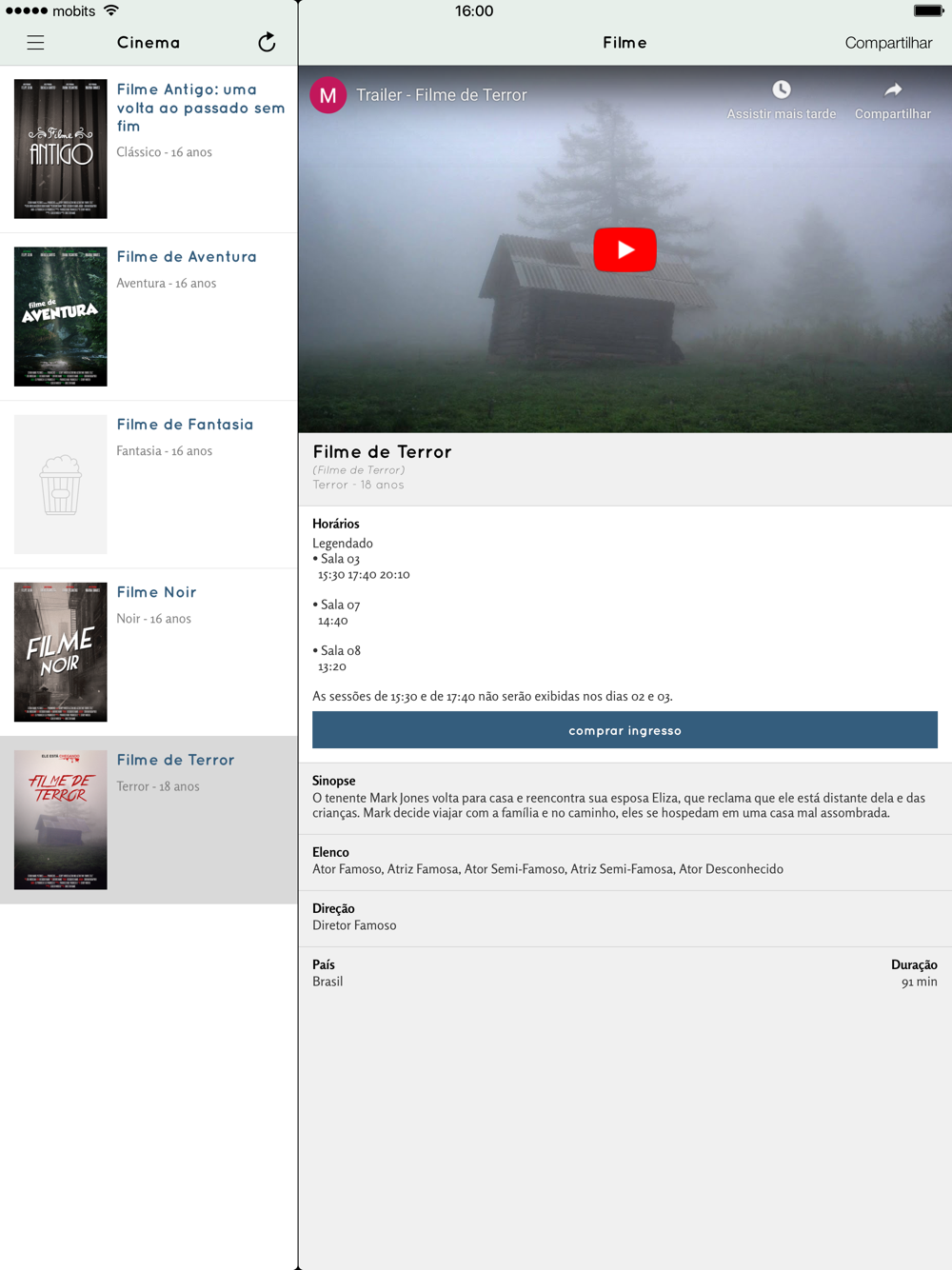Image resolution: width=952 pixels, height=1270 pixels.
Task: Click the Compartilhar button in top bar
Action: [x=888, y=43]
